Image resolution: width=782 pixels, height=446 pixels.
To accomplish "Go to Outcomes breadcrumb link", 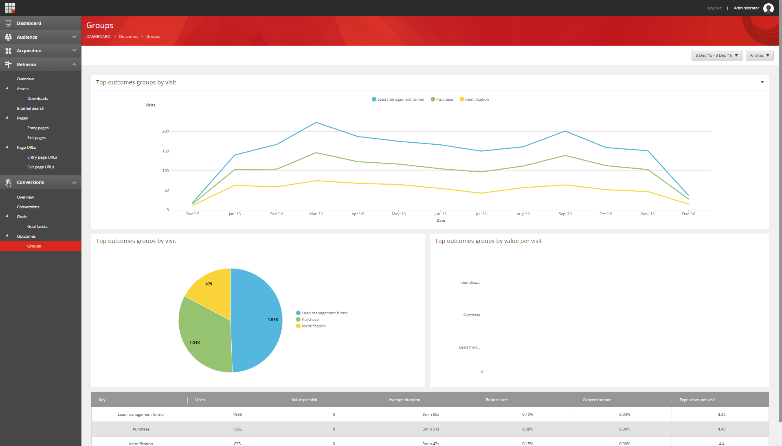I will [x=128, y=36].
